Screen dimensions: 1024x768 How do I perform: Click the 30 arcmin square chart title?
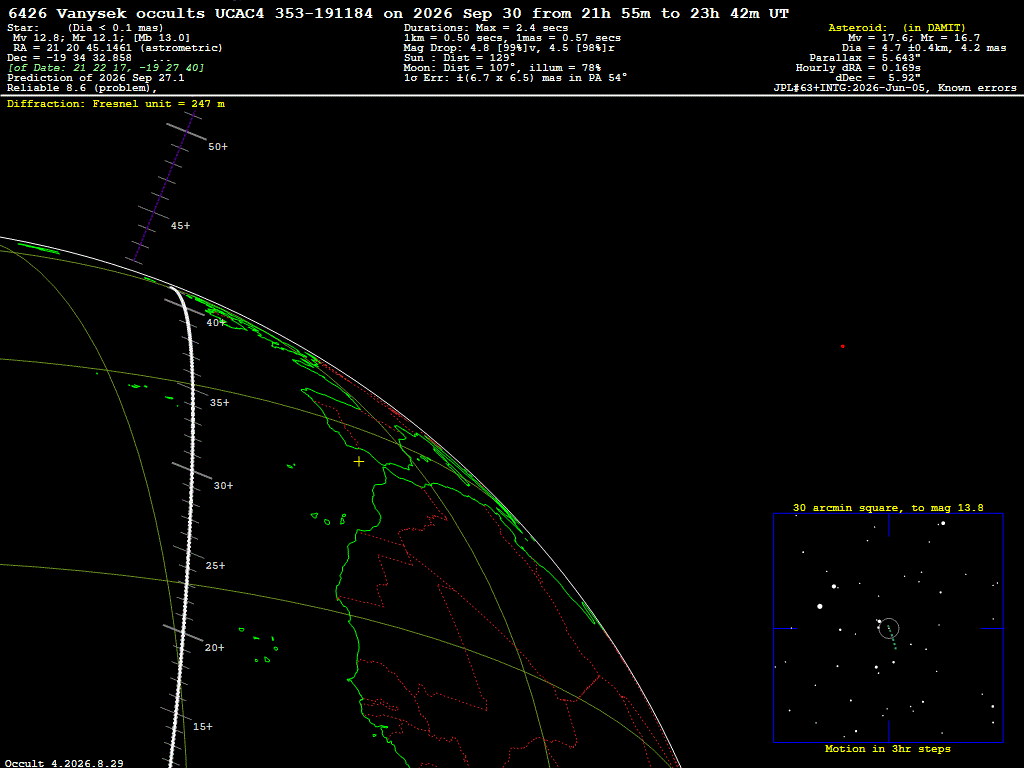click(888, 507)
